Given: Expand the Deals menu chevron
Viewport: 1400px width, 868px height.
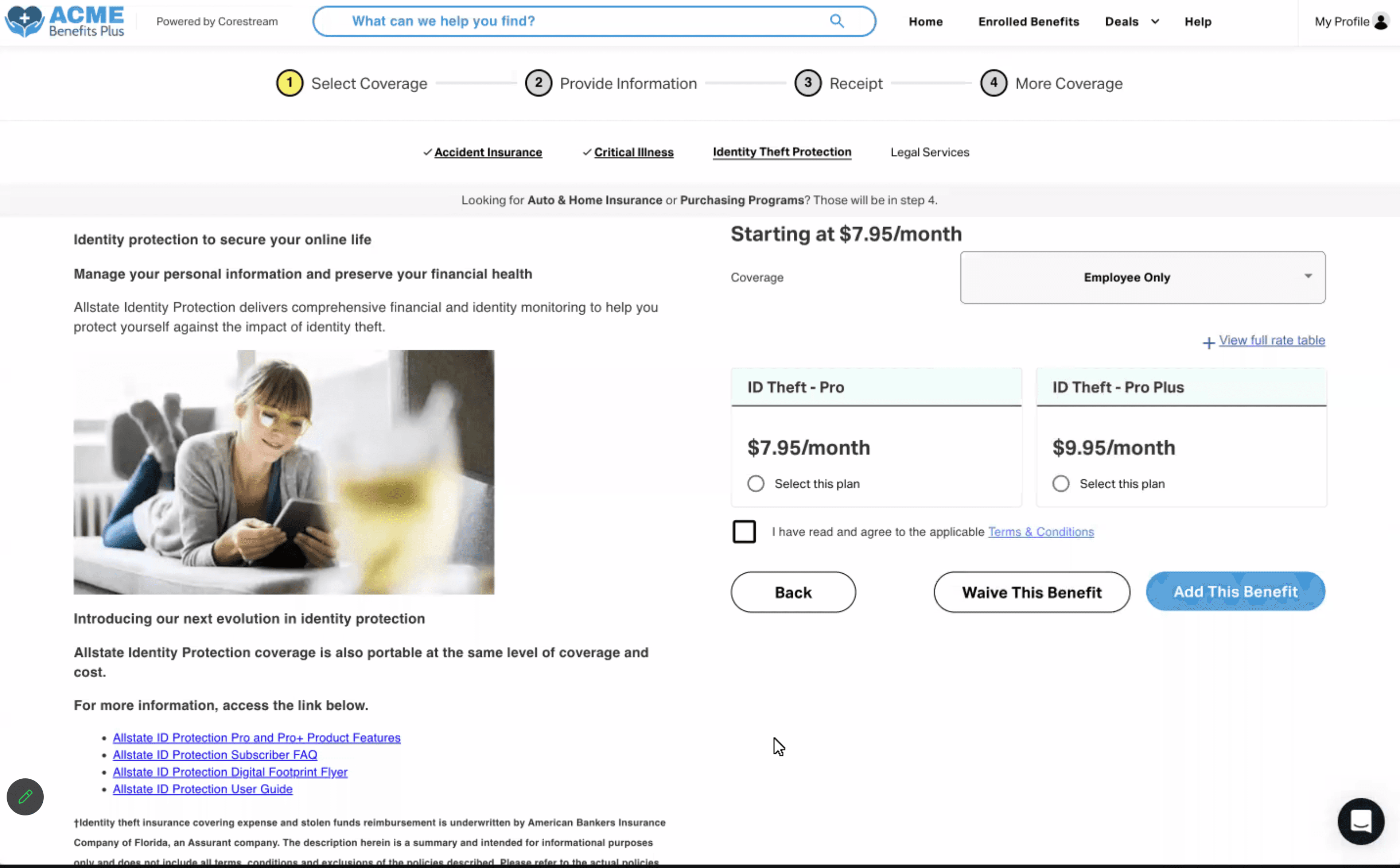Looking at the screenshot, I should (1155, 22).
